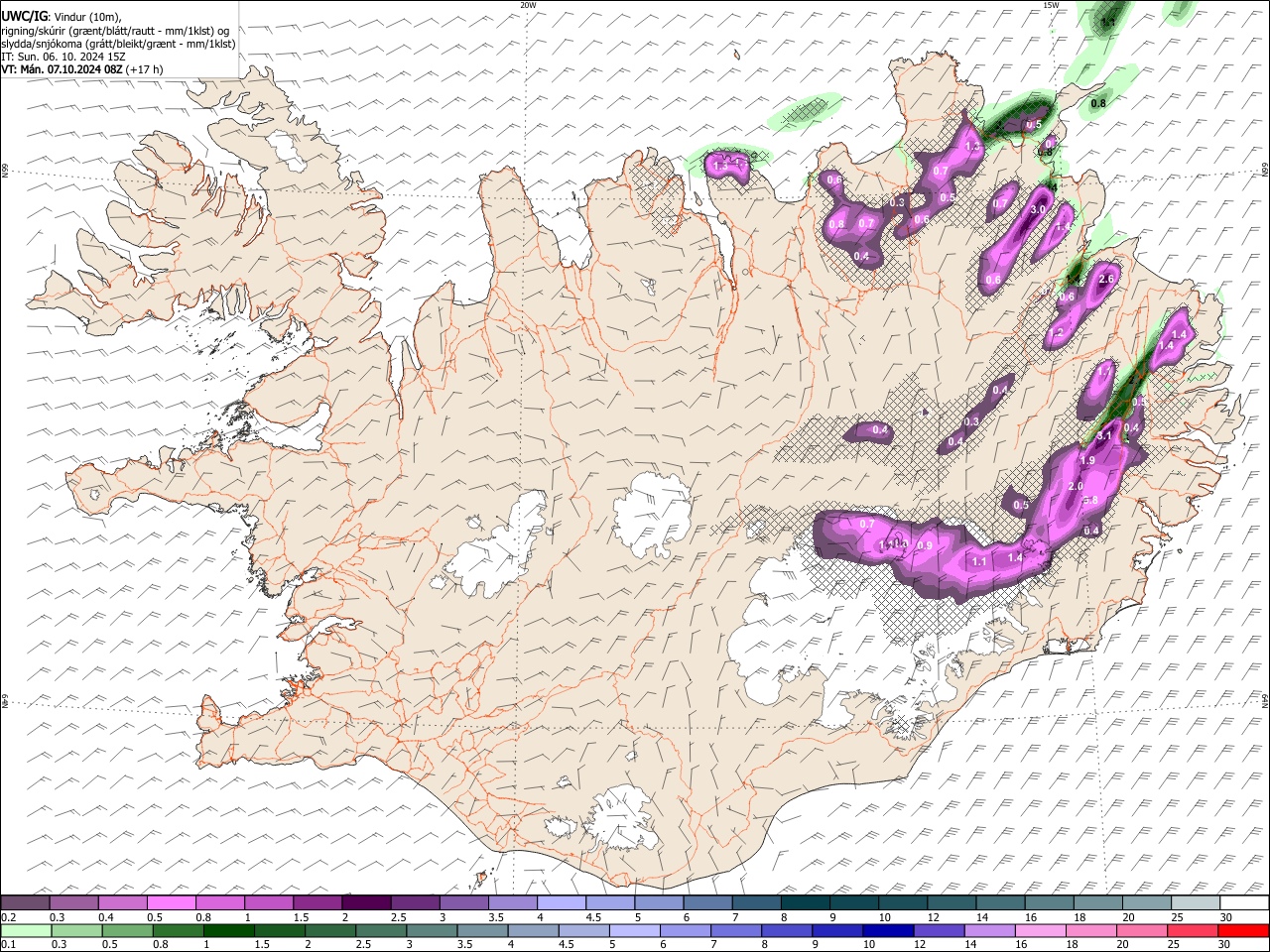This screenshot has height=952, width=1270.
Task: Click the 1.2 precipitation value on the map
Action: (x=1057, y=332)
